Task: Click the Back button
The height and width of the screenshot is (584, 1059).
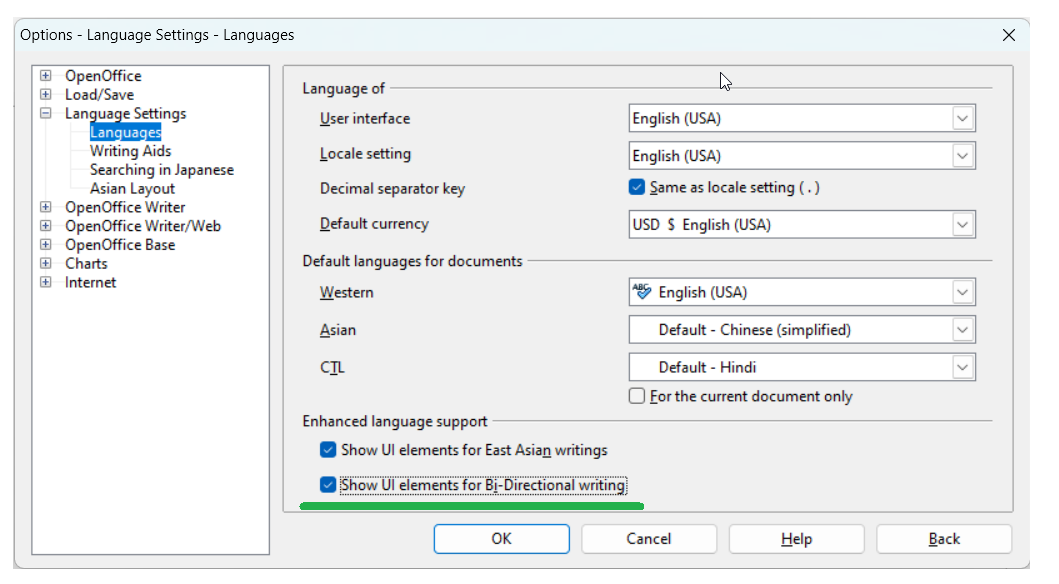Action: click(944, 539)
